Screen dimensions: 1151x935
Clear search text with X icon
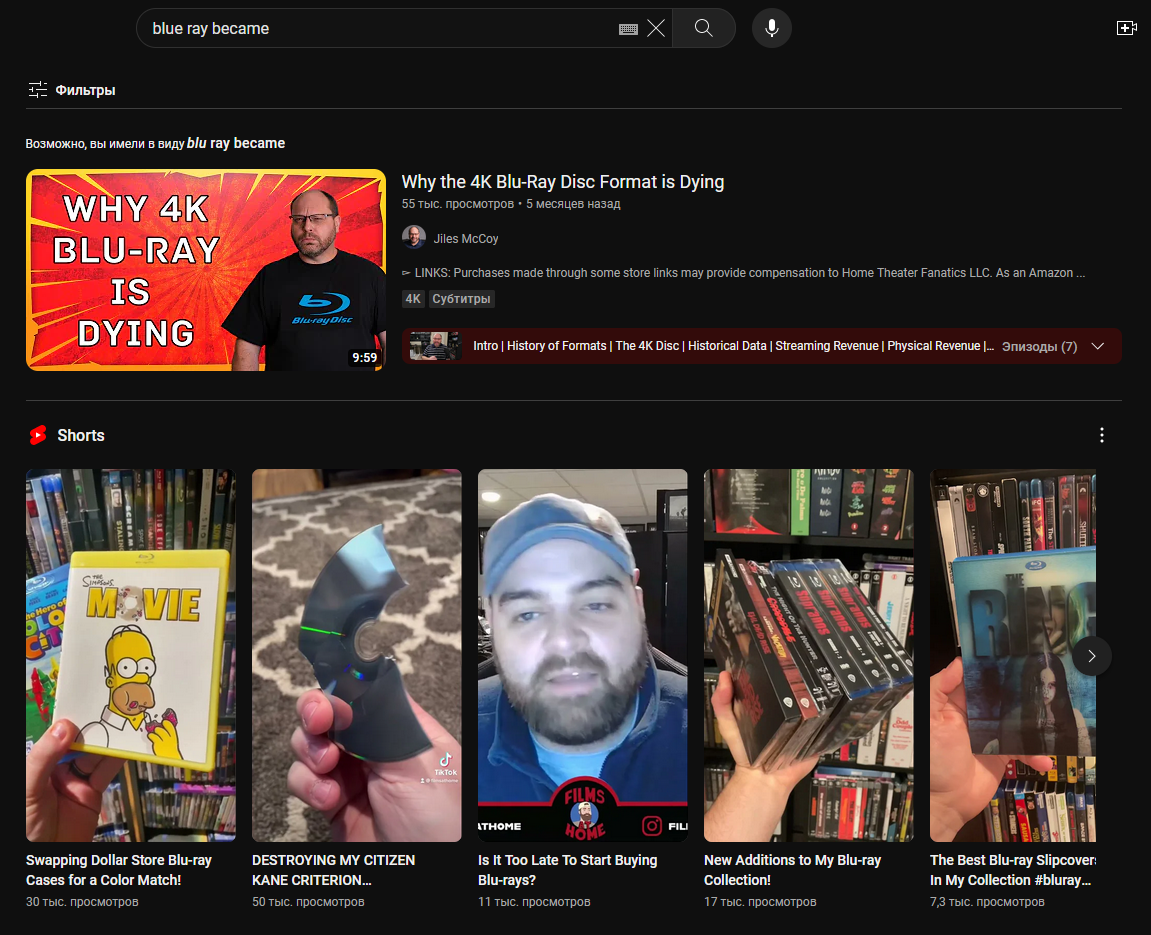tap(656, 29)
